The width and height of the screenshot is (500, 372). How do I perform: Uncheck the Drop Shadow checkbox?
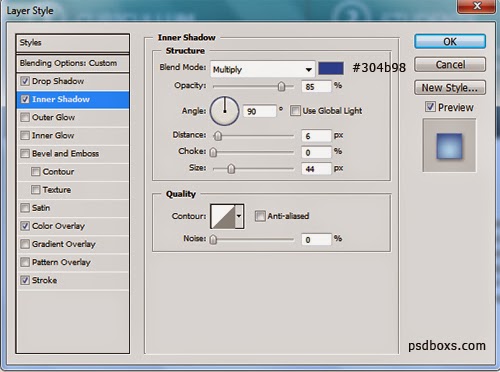click(25, 81)
